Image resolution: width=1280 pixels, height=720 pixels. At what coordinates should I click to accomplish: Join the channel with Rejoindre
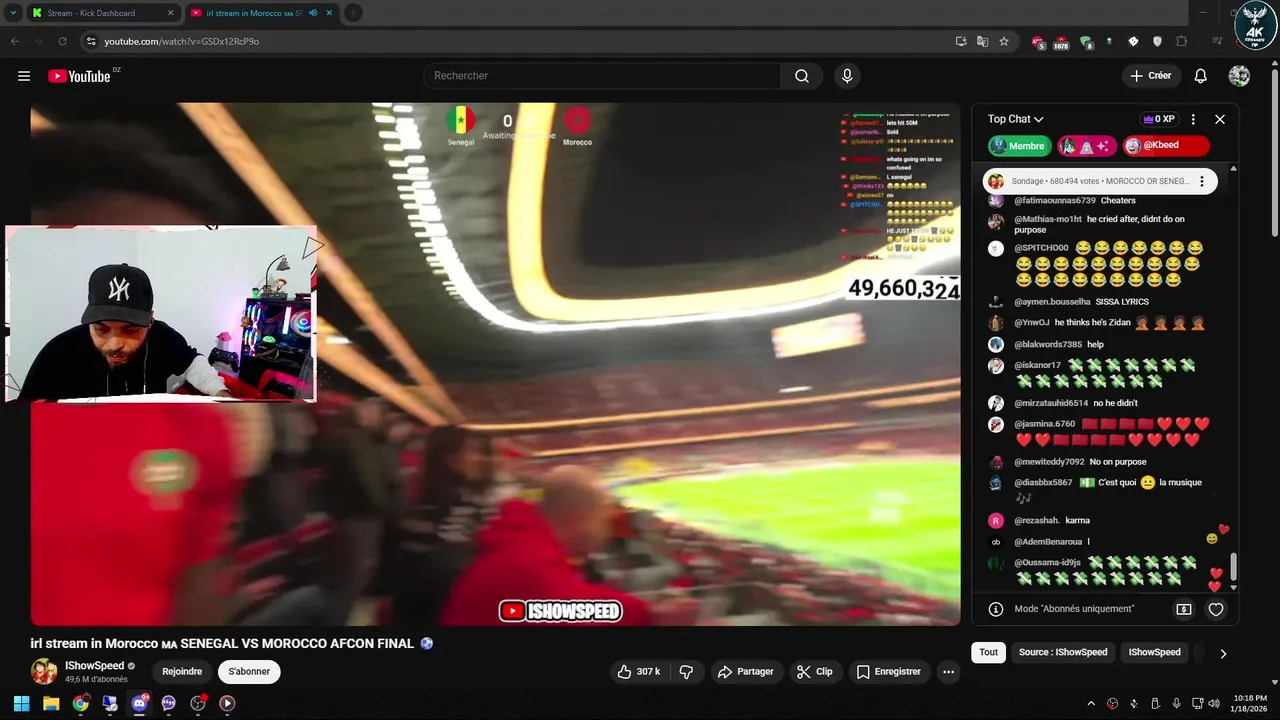182,672
